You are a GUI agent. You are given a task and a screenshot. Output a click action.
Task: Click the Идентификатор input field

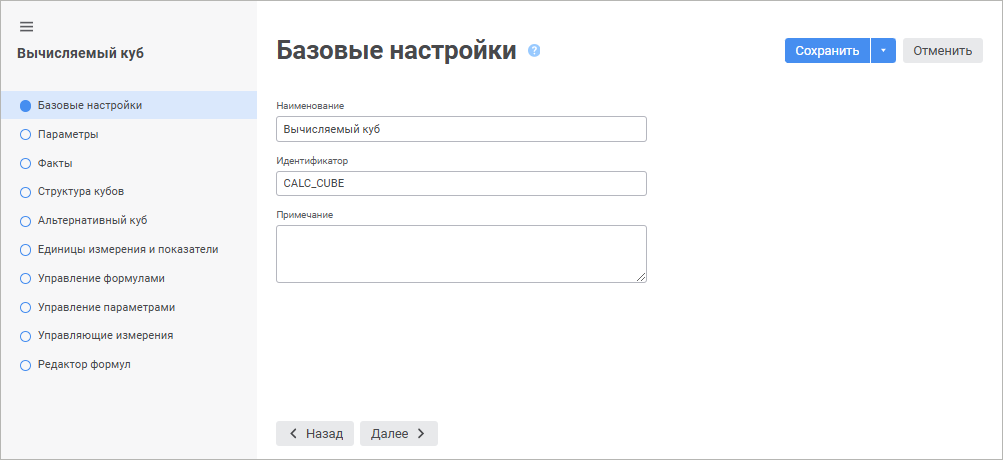461,183
